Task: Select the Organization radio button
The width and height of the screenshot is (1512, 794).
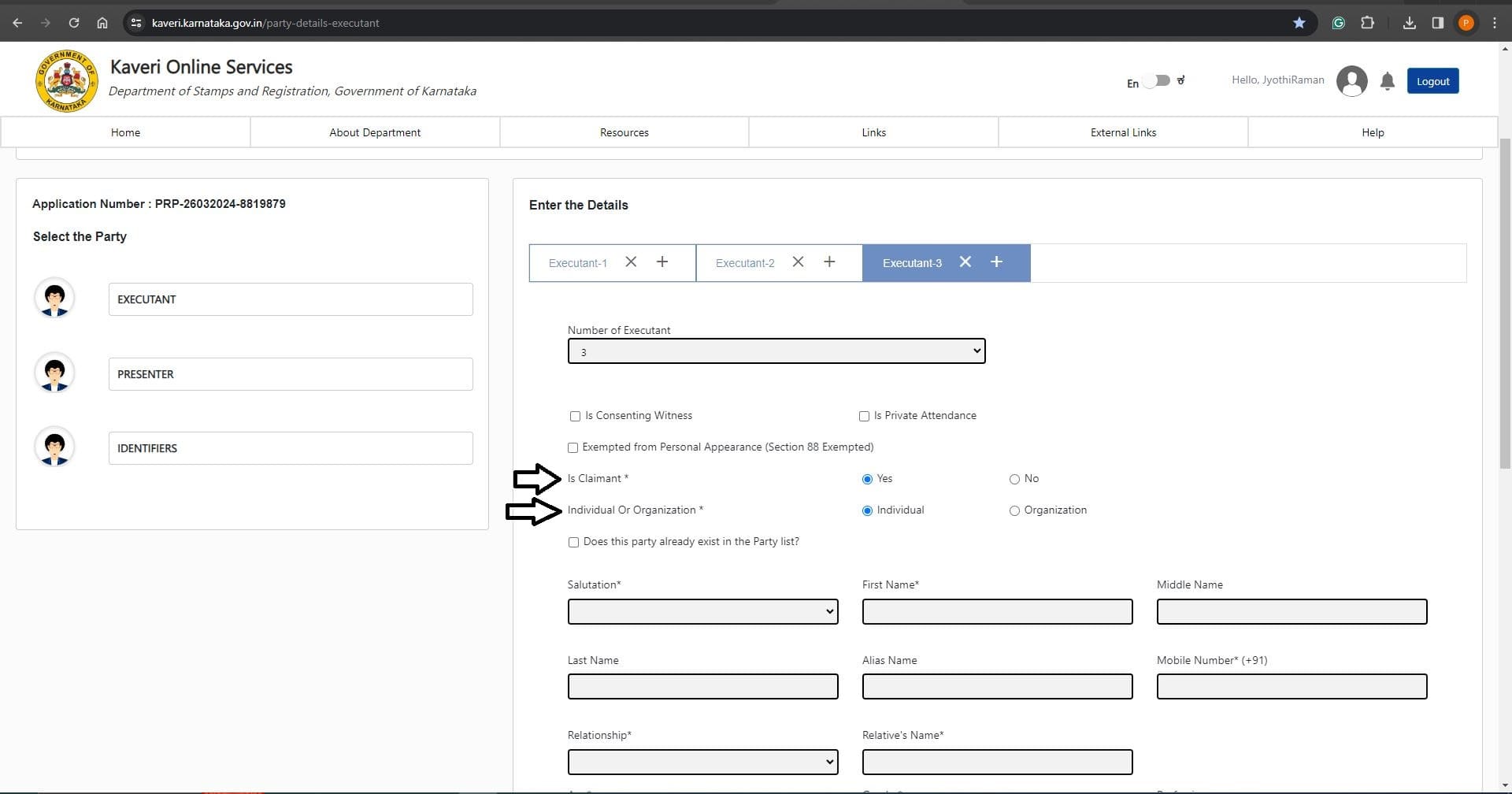Action: [x=1014, y=511]
